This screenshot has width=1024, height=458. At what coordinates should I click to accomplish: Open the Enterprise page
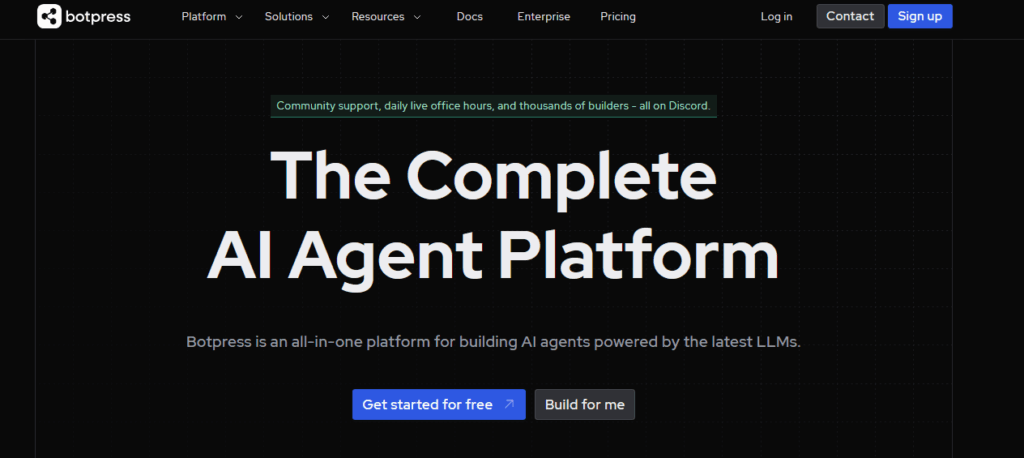(x=543, y=17)
